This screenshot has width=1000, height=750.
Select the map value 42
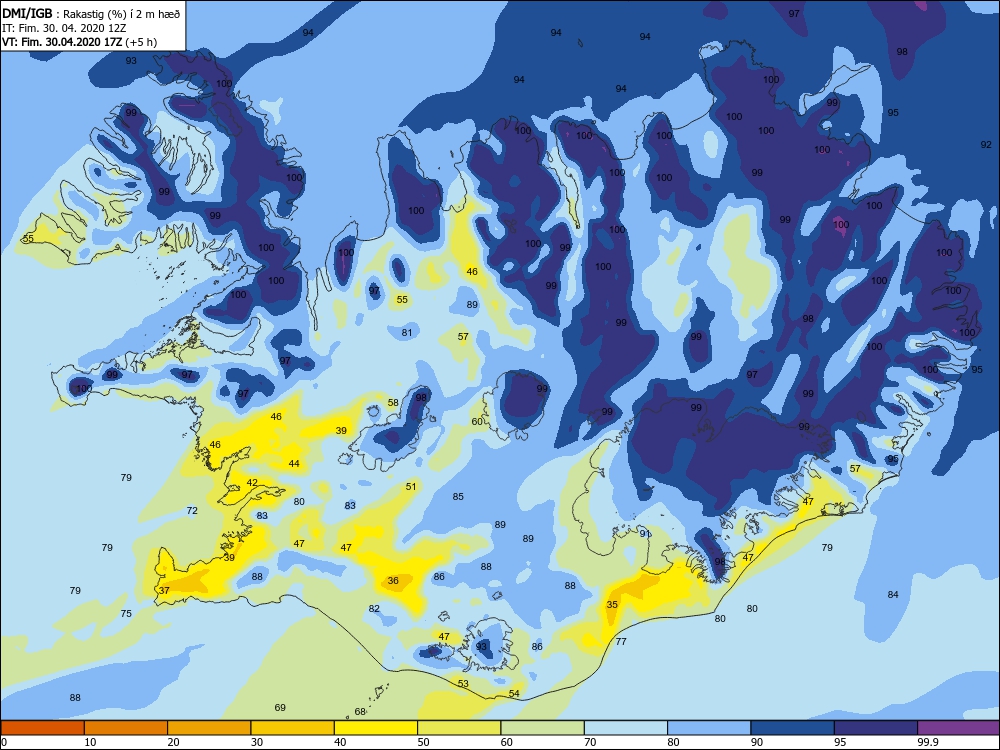[x=253, y=483]
